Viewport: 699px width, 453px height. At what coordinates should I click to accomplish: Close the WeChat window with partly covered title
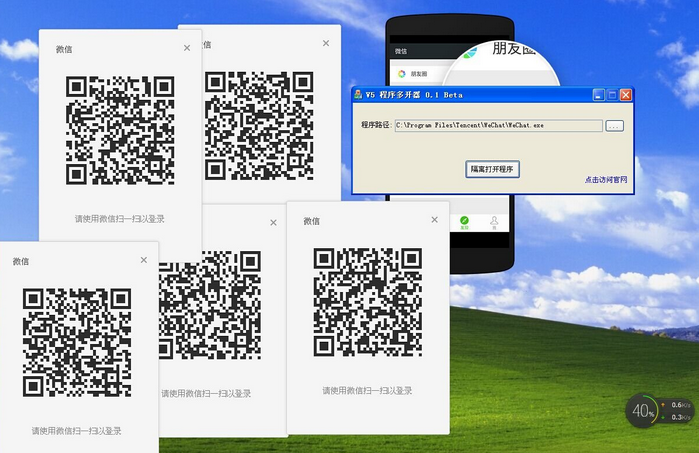(326, 43)
